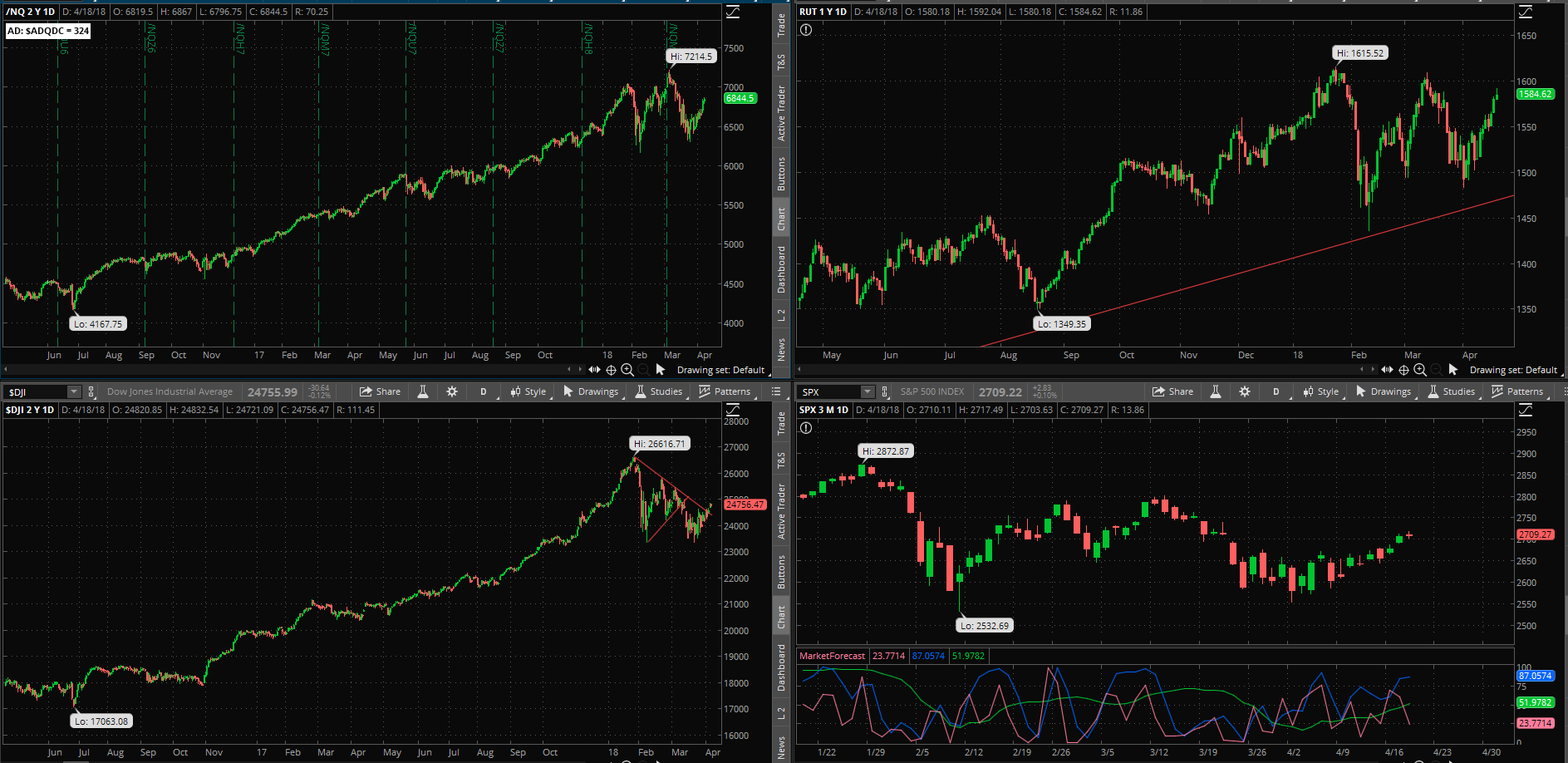Open the D timeframe dropdown in the SPX toolbar

tap(1276, 391)
